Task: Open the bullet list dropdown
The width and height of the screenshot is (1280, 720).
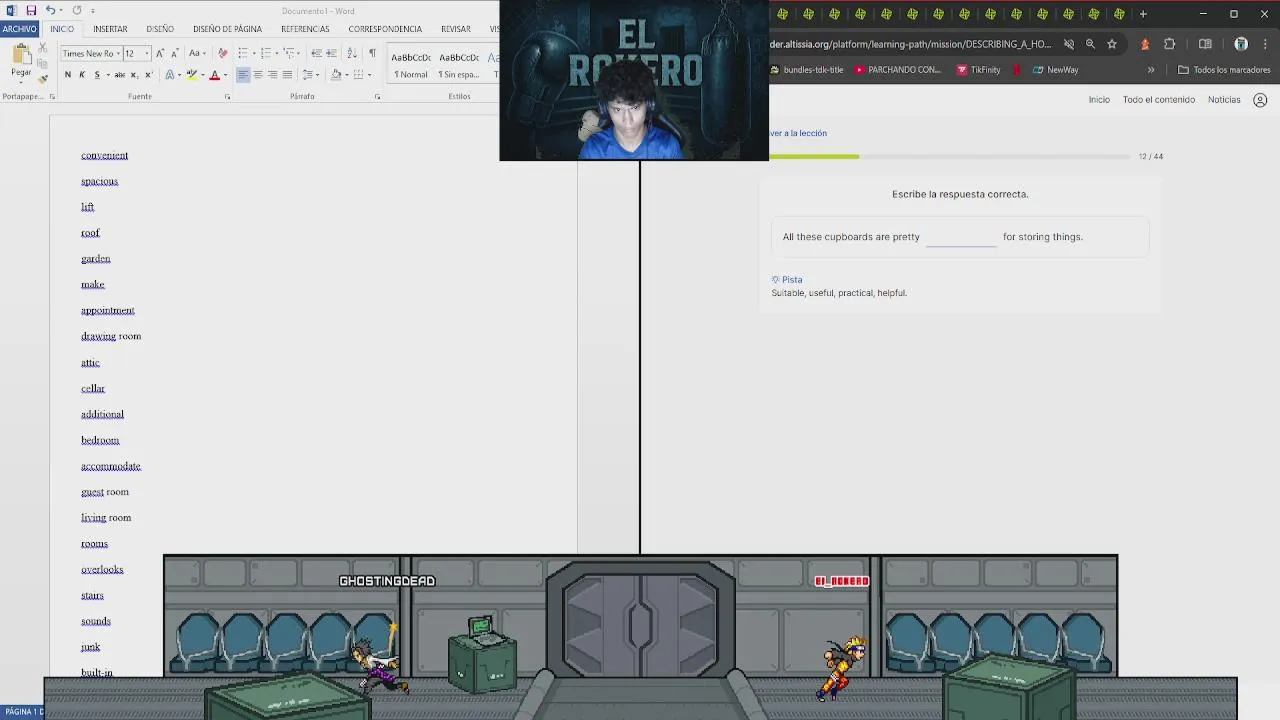Action: coord(252,53)
